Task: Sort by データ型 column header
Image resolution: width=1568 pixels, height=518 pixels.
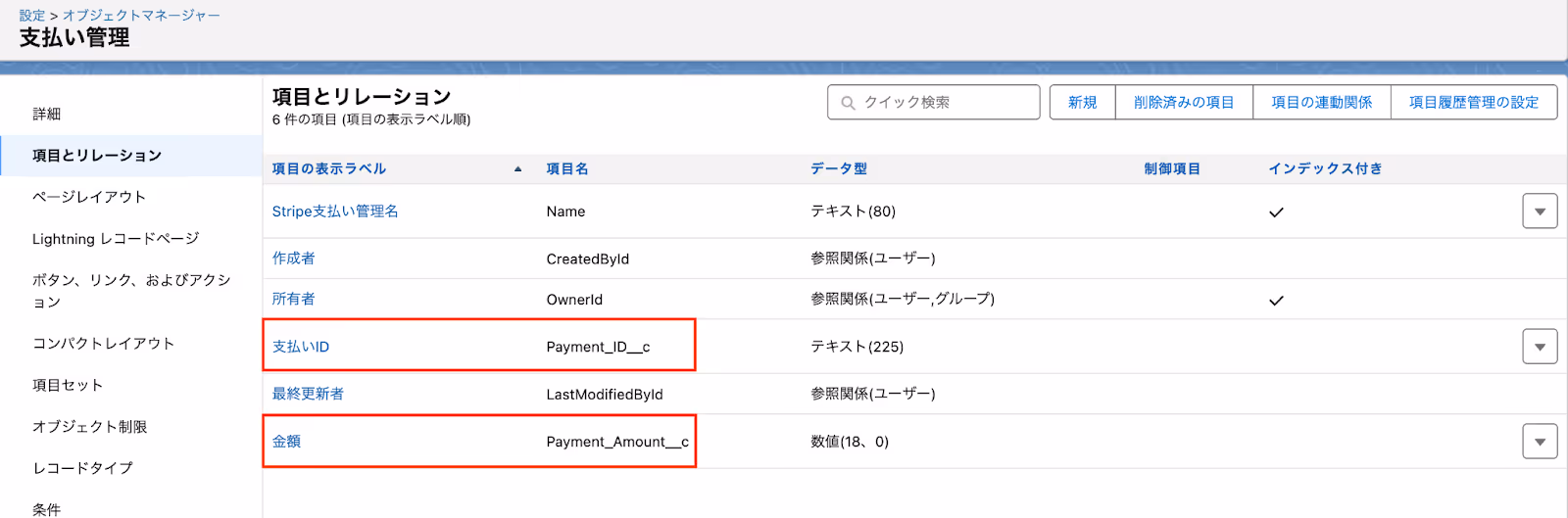Action: point(839,169)
